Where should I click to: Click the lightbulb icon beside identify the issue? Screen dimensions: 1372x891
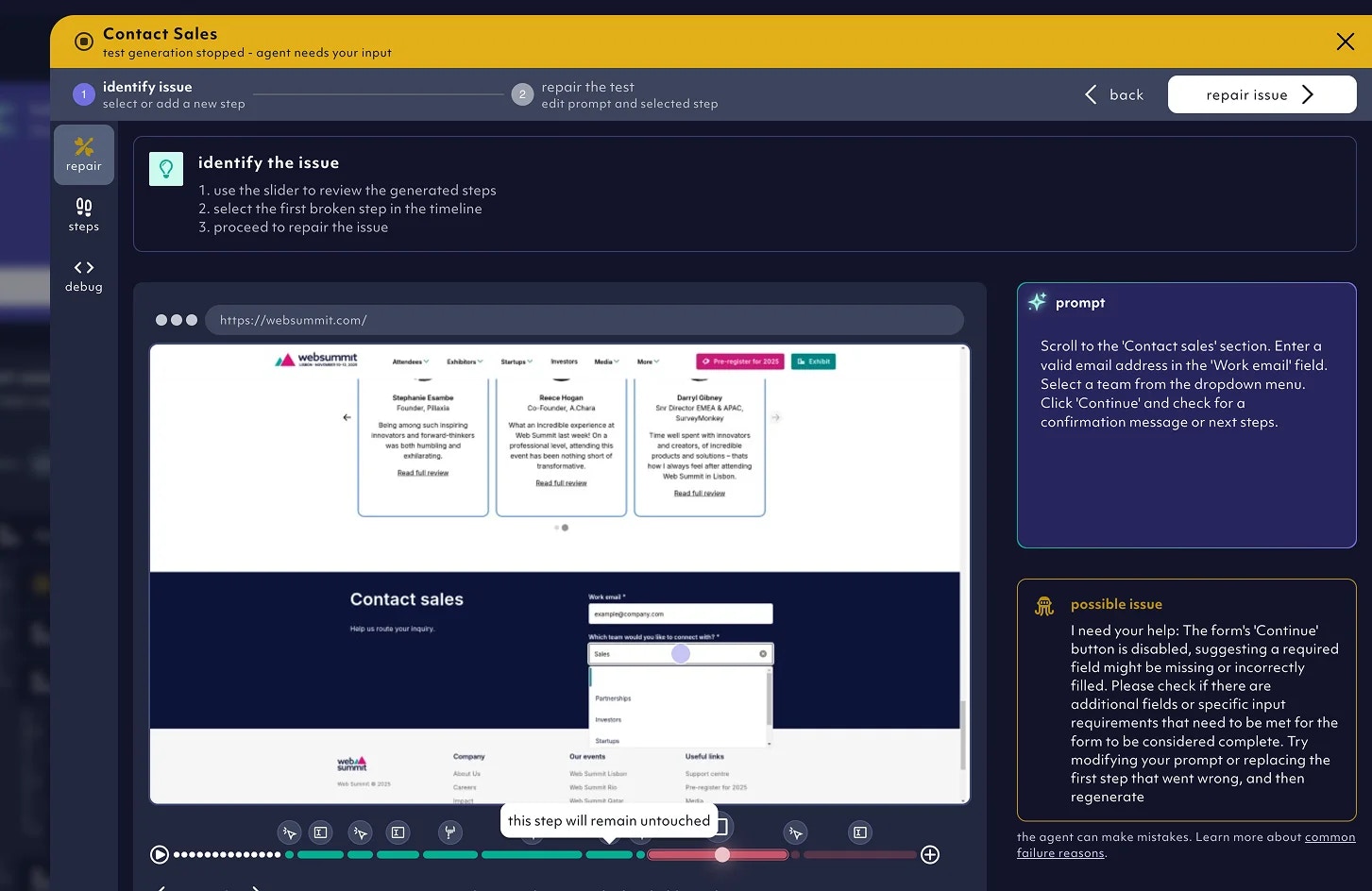pos(166,169)
